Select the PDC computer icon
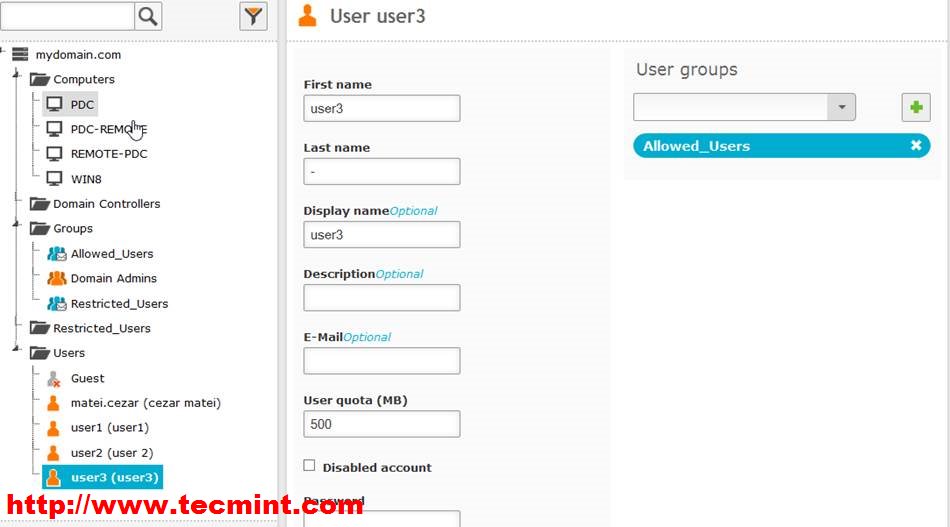The height and width of the screenshot is (527, 950). (54, 104)
